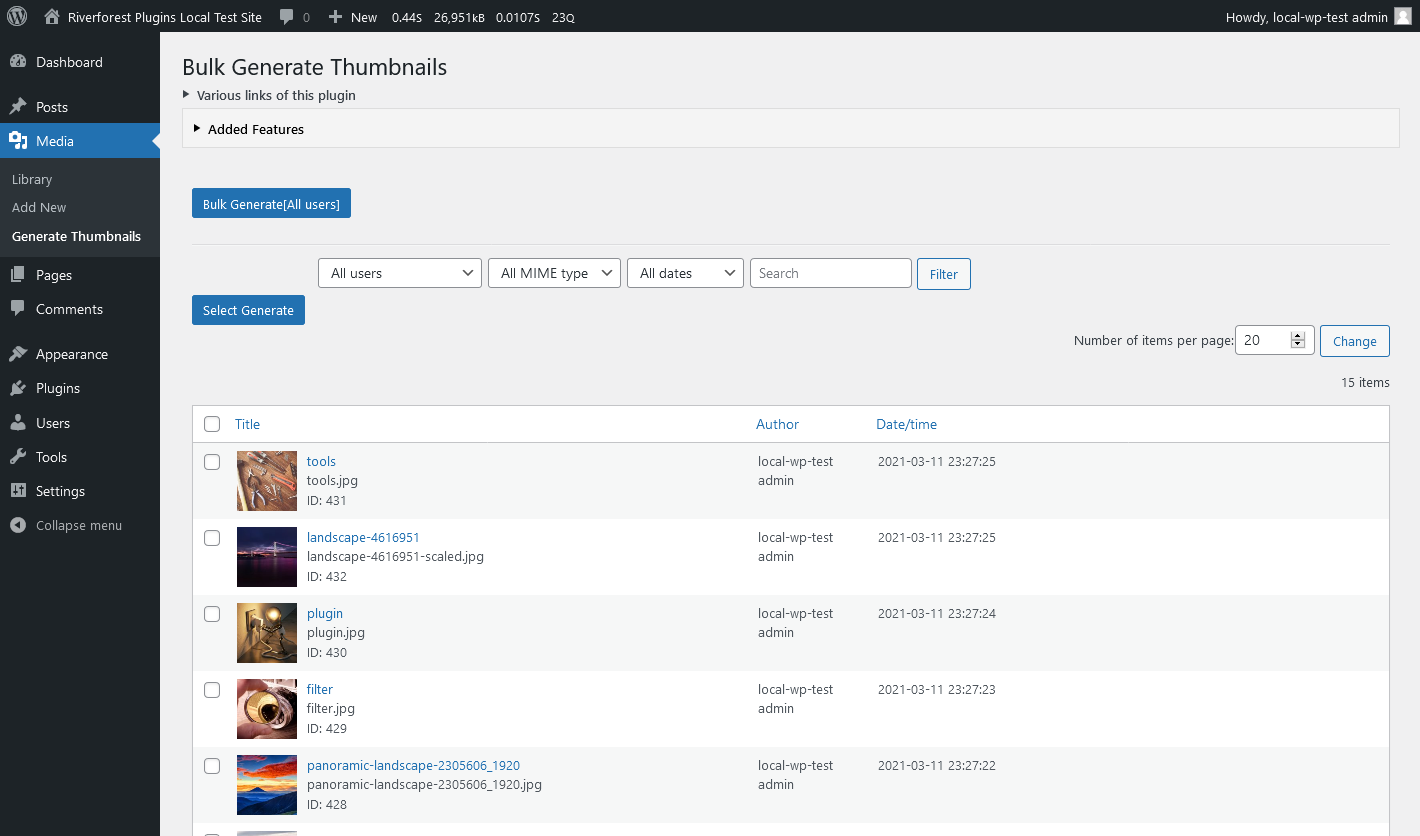Click the Search input field
1420x836 pixels.
tap(830, 273)
